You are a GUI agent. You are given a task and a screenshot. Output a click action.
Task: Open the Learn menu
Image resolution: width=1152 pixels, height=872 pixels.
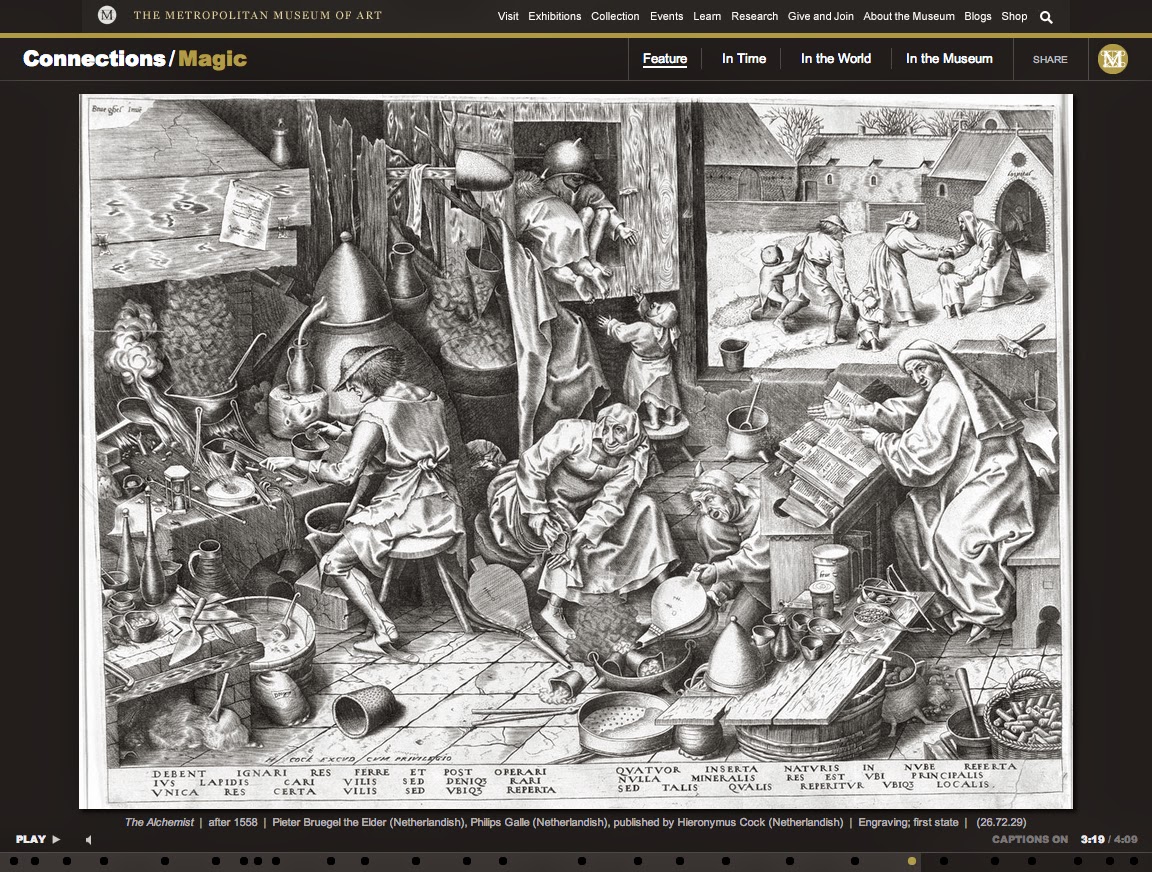click(x=707, y=16)
